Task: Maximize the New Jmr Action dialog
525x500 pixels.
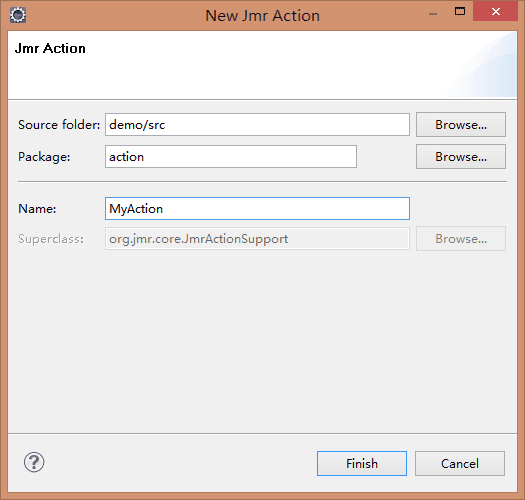Action: (460, 12)
